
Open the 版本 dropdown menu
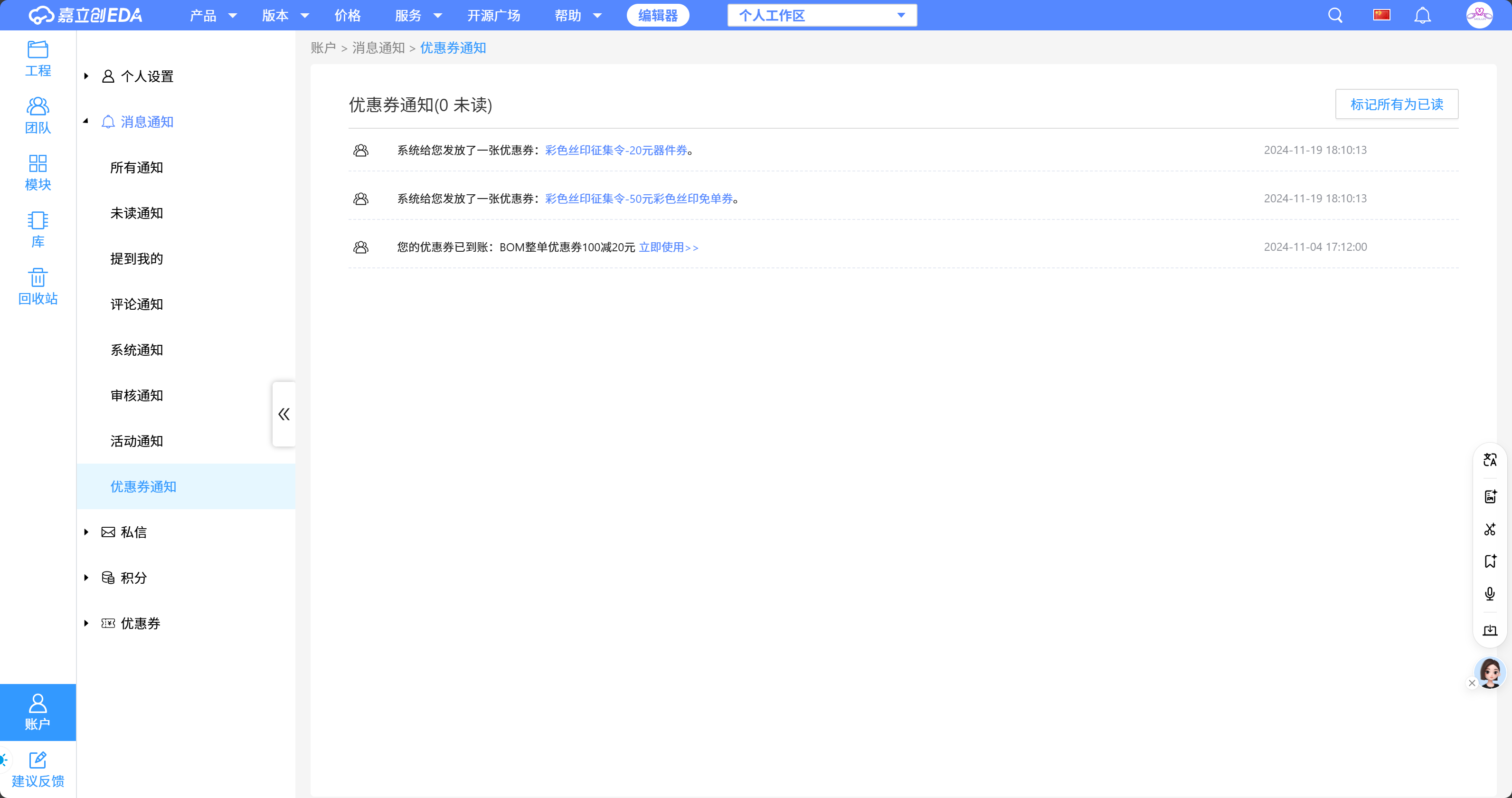coord(285,15)
